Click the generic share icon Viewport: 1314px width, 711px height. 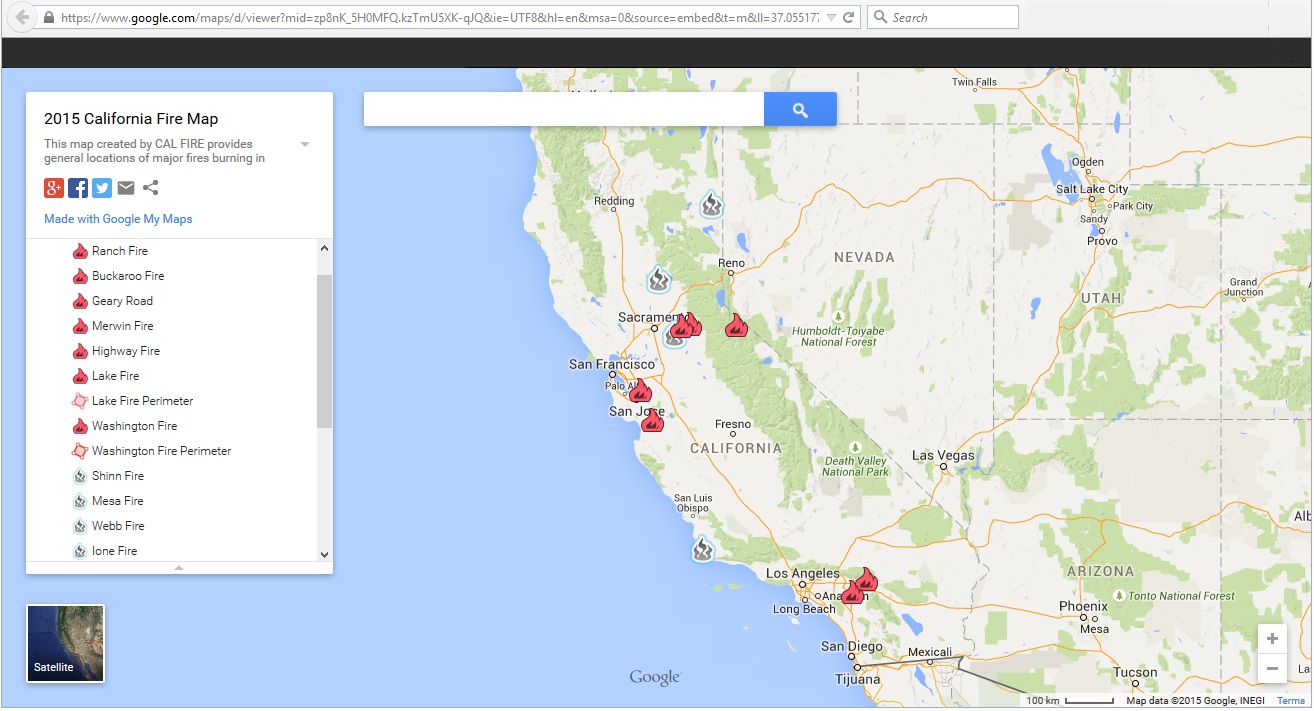tap(150, 188)
